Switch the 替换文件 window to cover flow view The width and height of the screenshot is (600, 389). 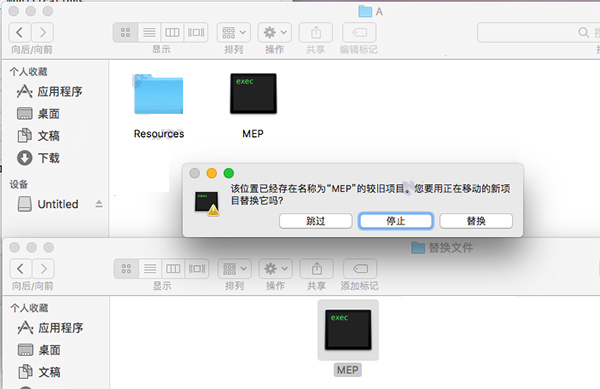point(197,269)
